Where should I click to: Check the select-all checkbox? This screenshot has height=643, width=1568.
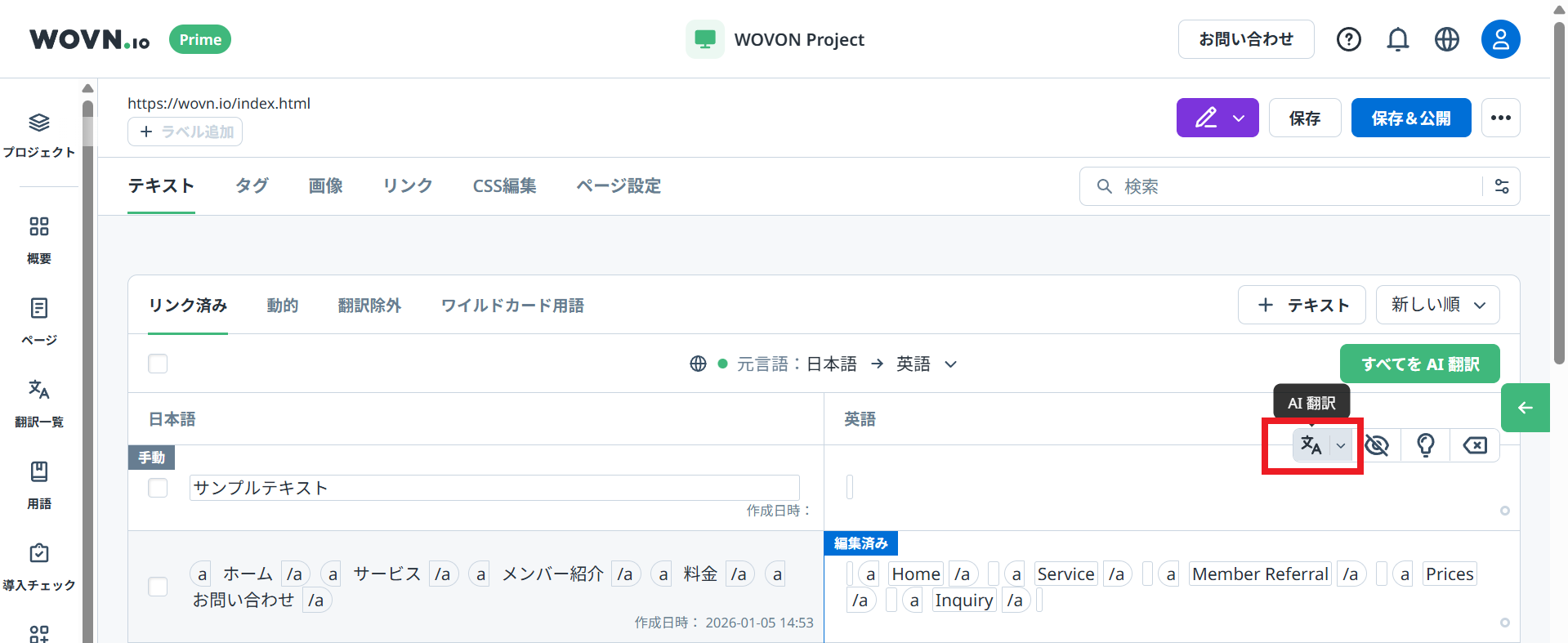[x=158, y=364]
